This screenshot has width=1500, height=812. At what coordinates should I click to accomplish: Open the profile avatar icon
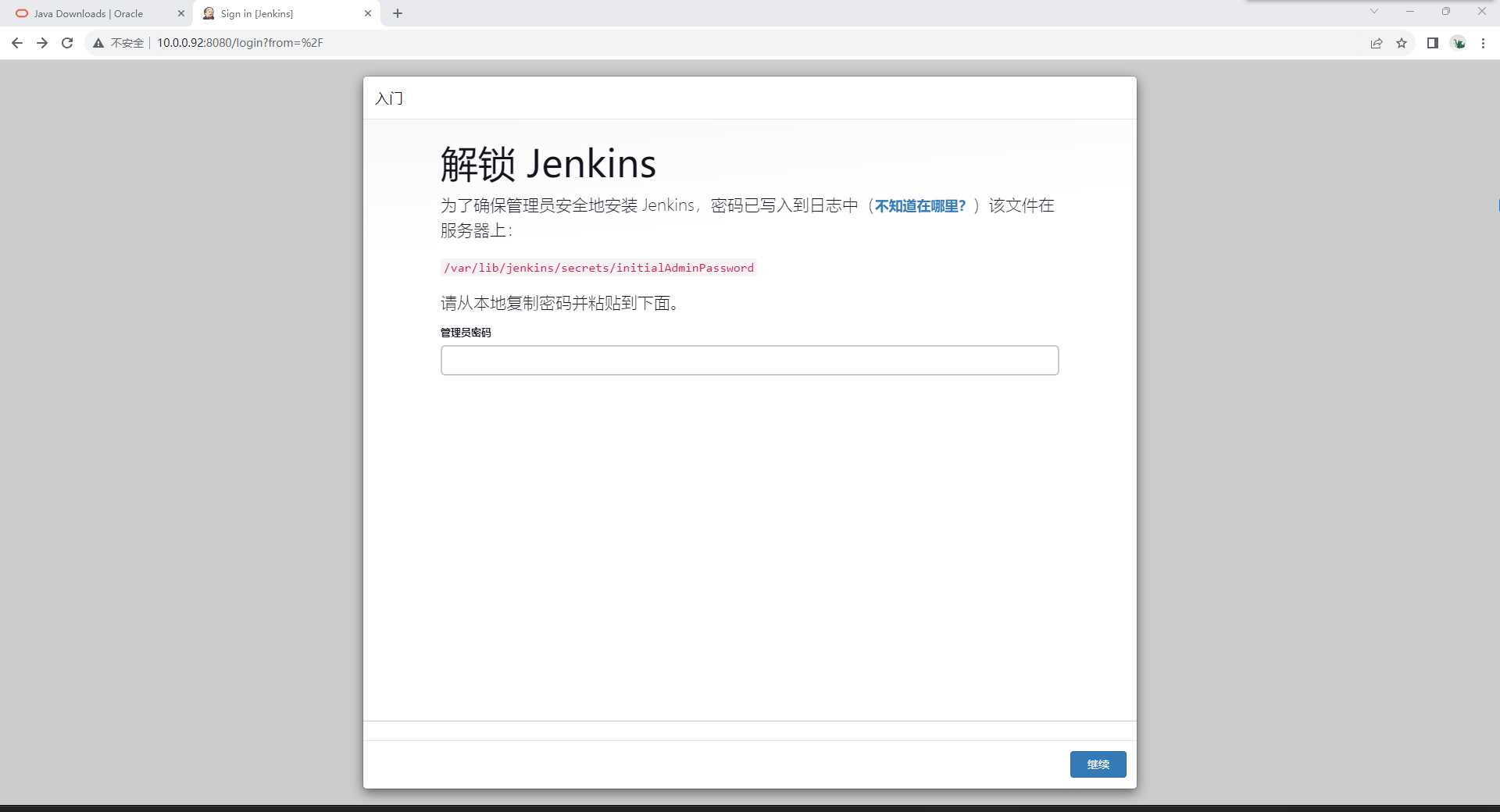(x=1459, y=43)
